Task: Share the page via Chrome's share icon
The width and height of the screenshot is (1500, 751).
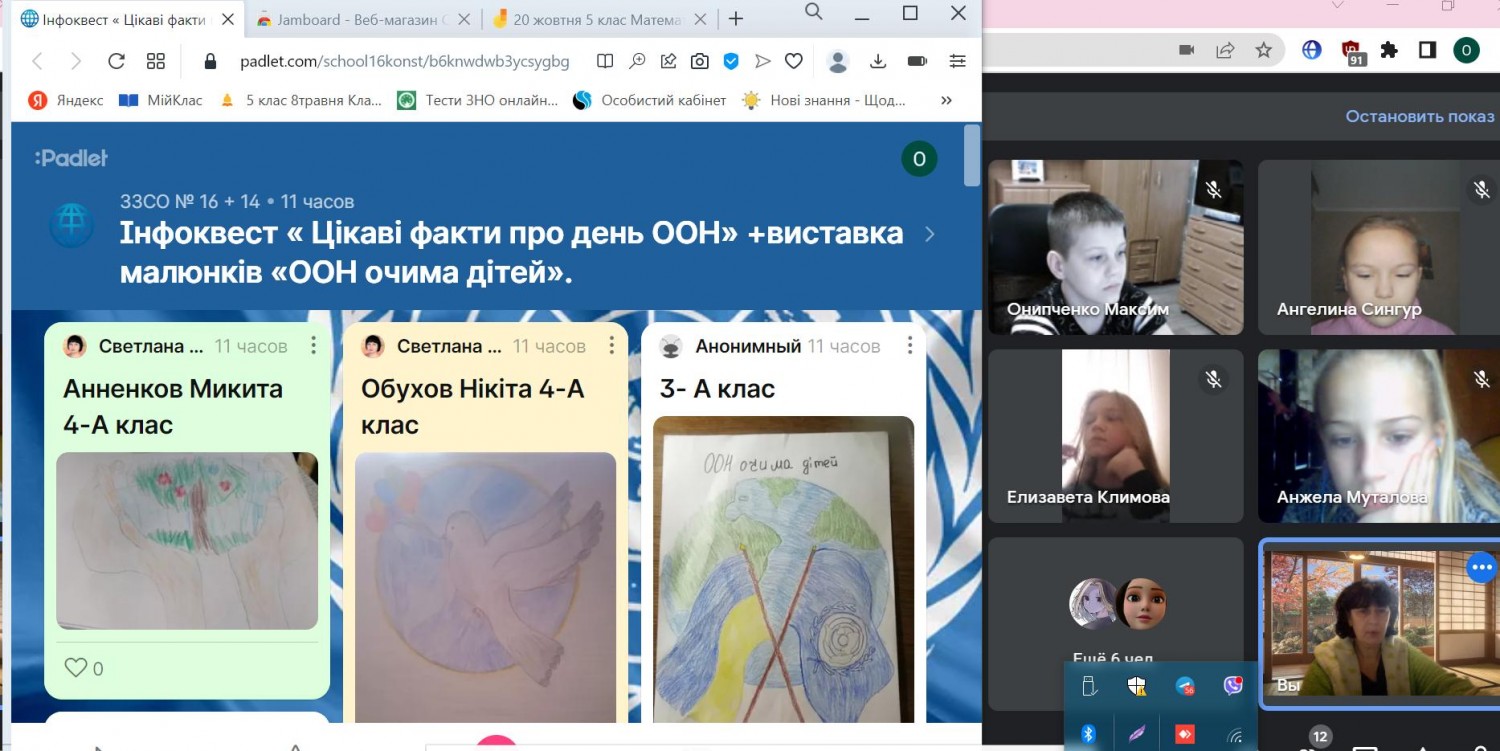Action: [1225, 50]
